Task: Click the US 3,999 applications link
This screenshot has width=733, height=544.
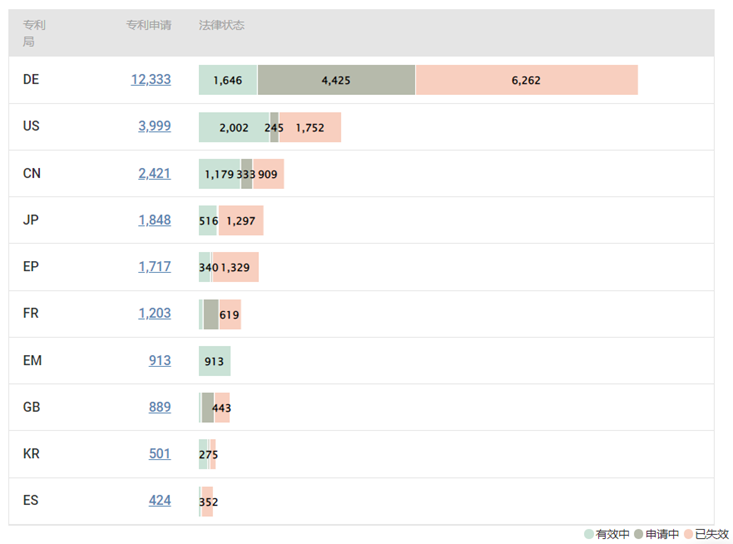Action: 154,126
